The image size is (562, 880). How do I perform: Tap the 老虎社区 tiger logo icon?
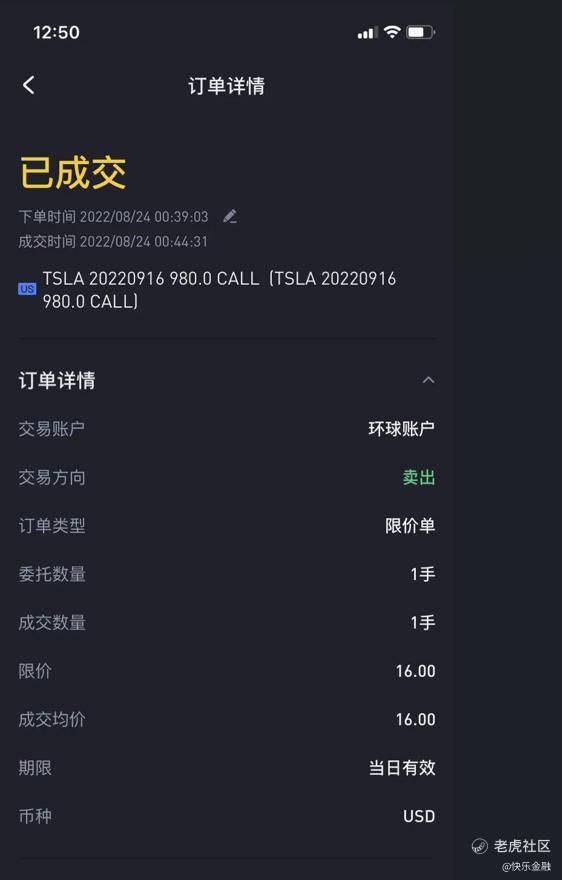(x=479, y=846)
